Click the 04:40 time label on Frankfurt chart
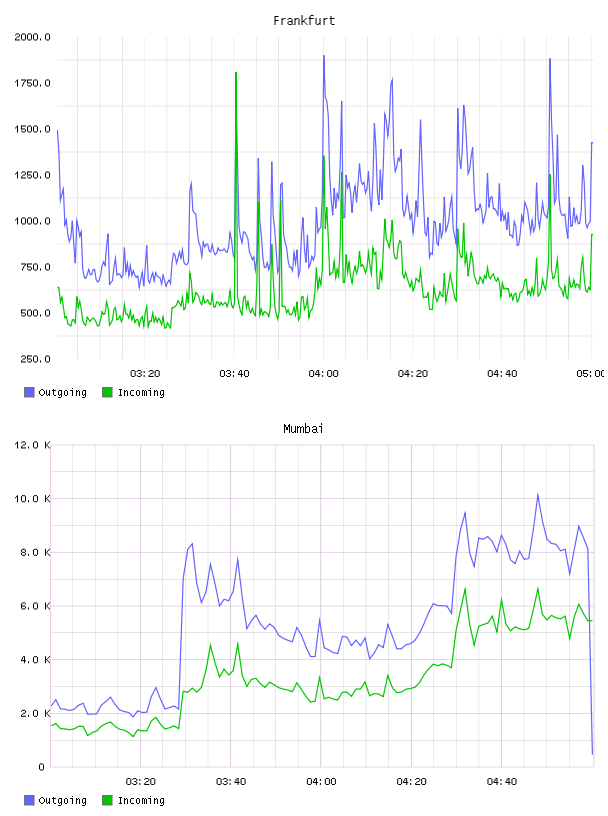This screenshot has height=816, width=608. [x=502, y=374]
